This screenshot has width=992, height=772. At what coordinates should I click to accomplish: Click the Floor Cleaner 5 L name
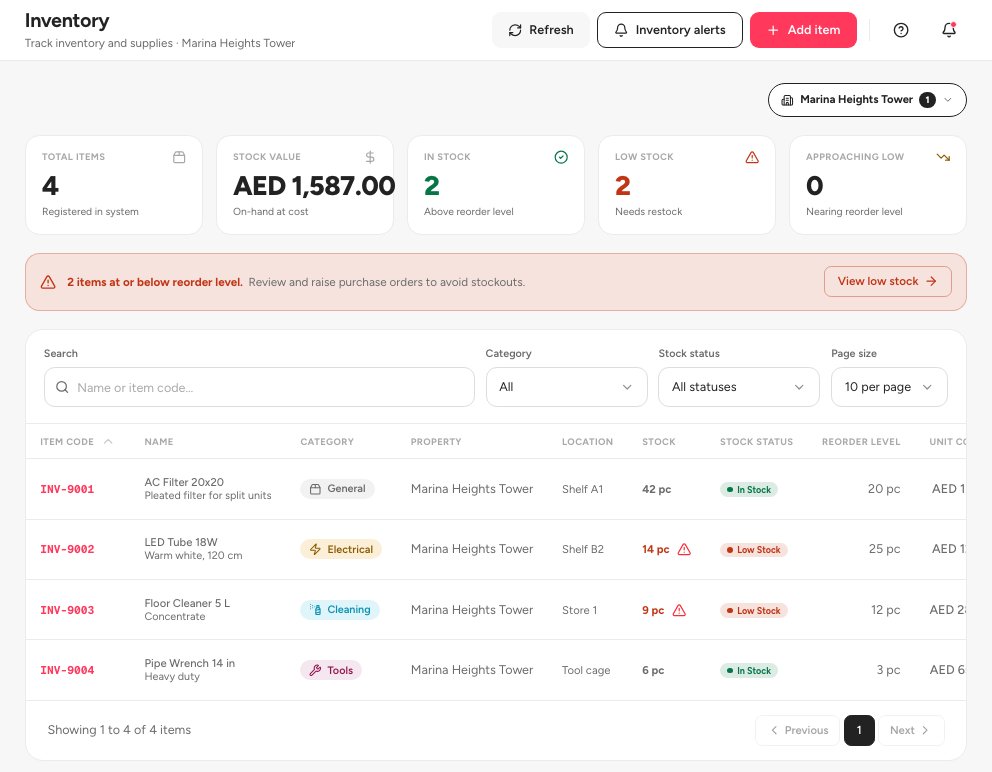187,603
